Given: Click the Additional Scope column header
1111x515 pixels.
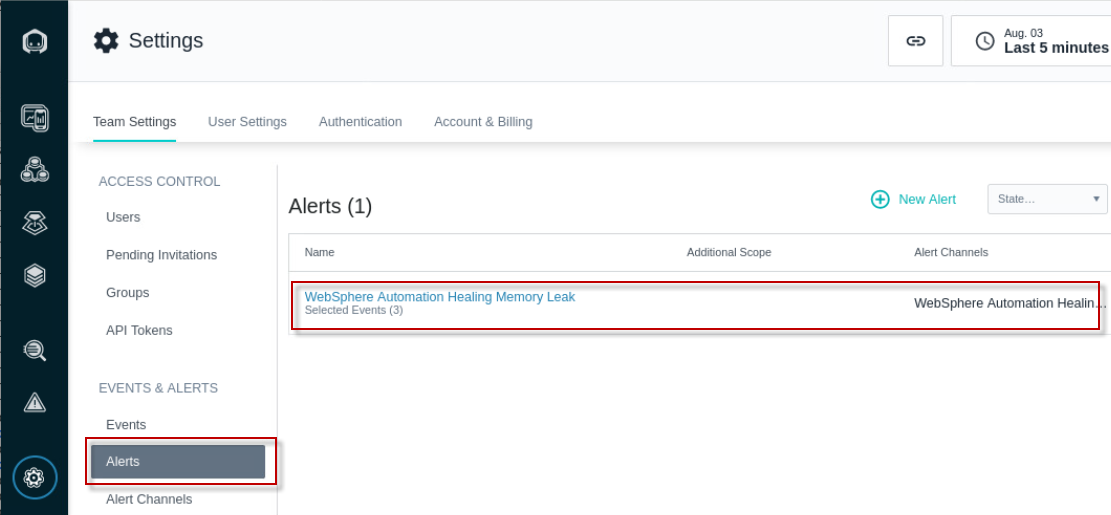Looking at the screenshot, I should (728, 252).
